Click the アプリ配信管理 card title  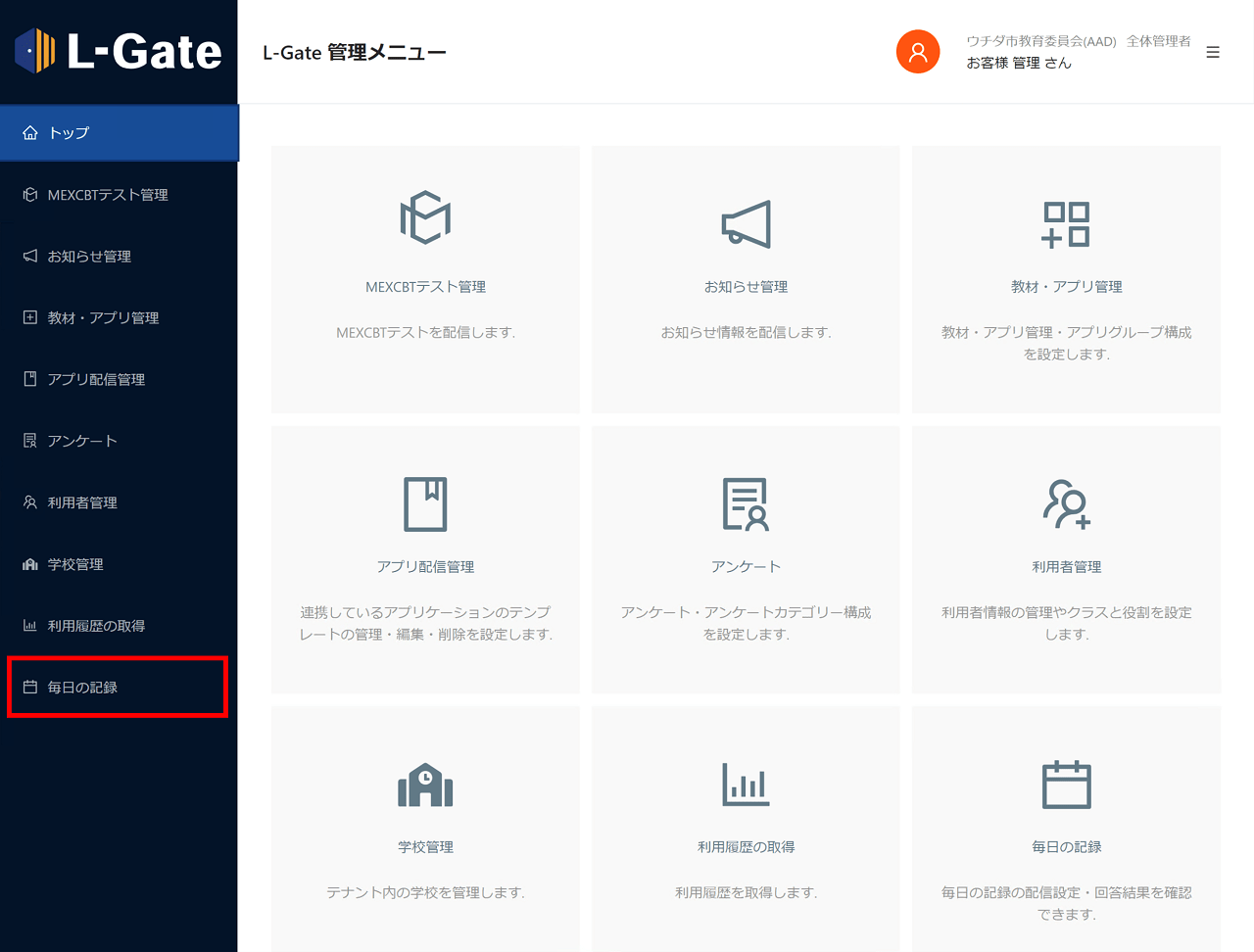pos(425,567)
